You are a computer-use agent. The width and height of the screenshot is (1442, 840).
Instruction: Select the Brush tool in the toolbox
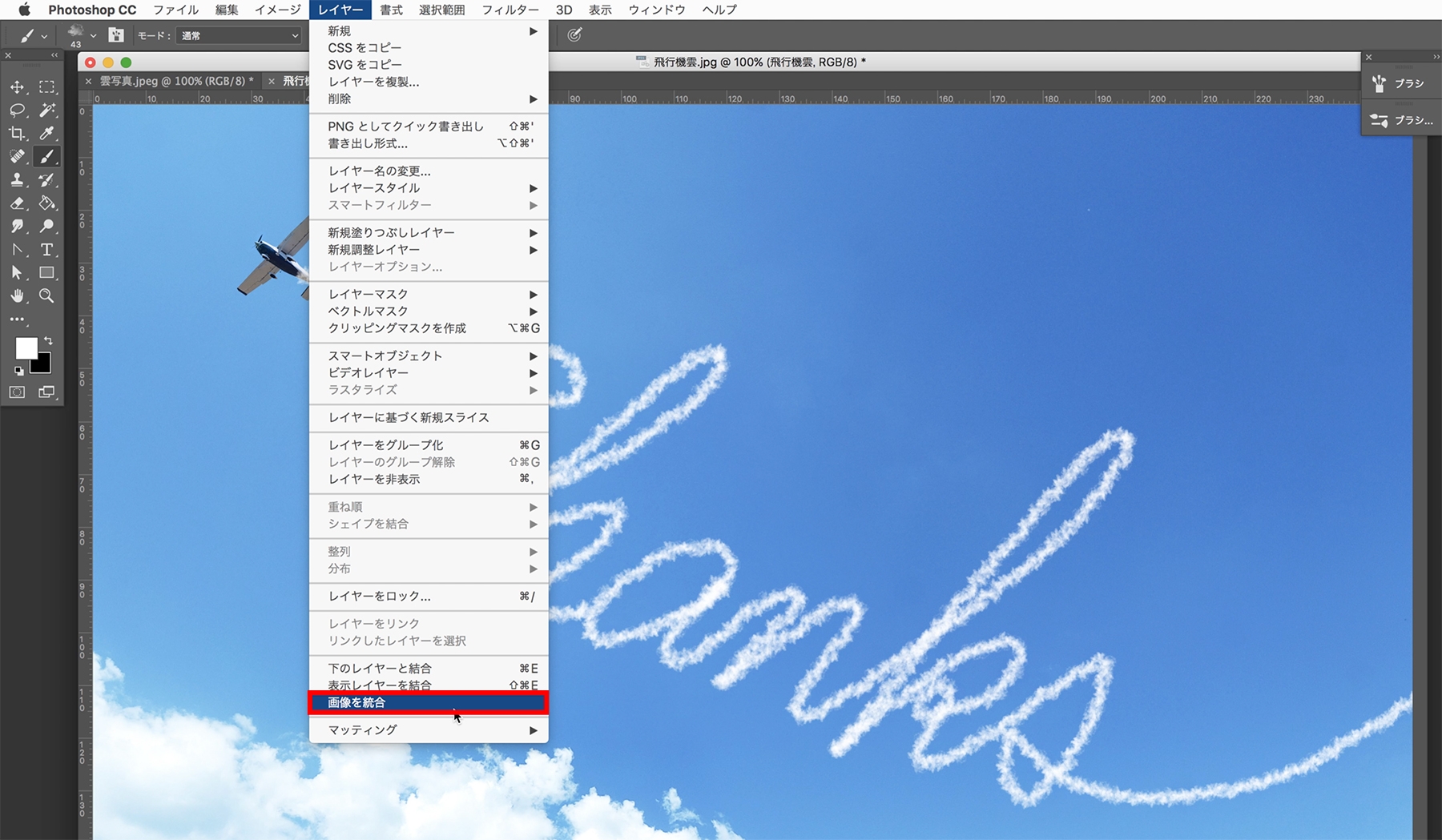coord(47,156)
